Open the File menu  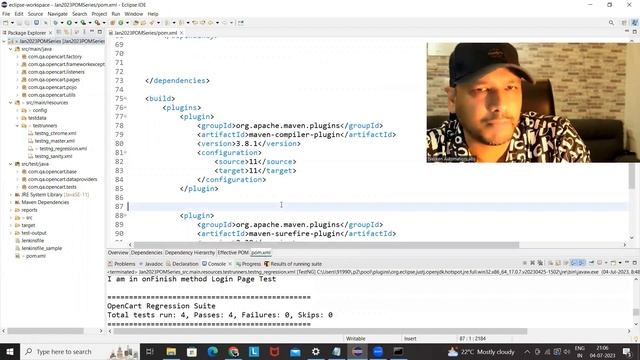point(6,14)
